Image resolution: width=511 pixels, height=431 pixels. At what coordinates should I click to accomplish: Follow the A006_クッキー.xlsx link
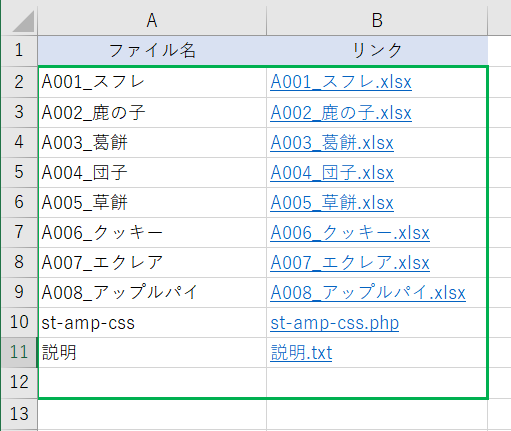350,233
